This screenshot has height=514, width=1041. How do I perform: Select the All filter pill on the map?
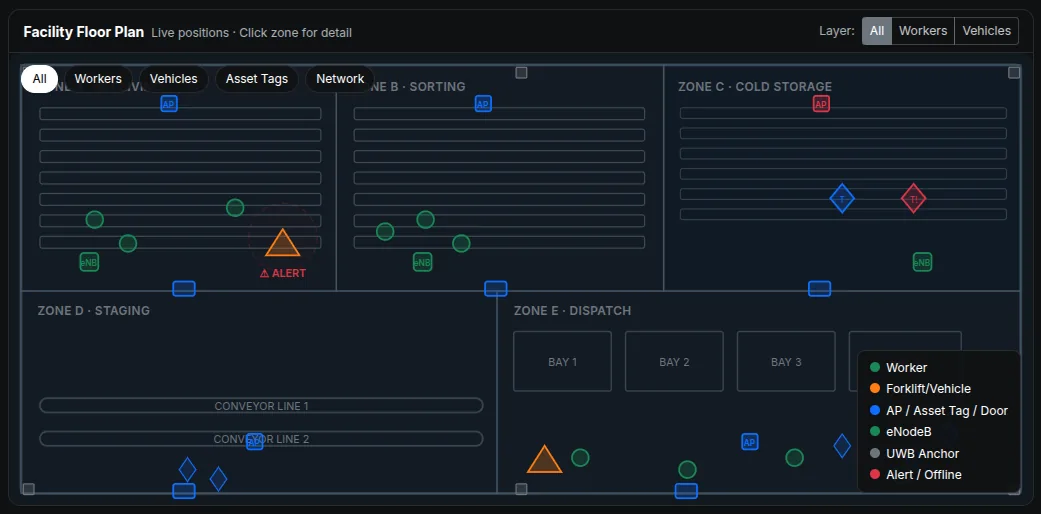[x=40, y=79]
